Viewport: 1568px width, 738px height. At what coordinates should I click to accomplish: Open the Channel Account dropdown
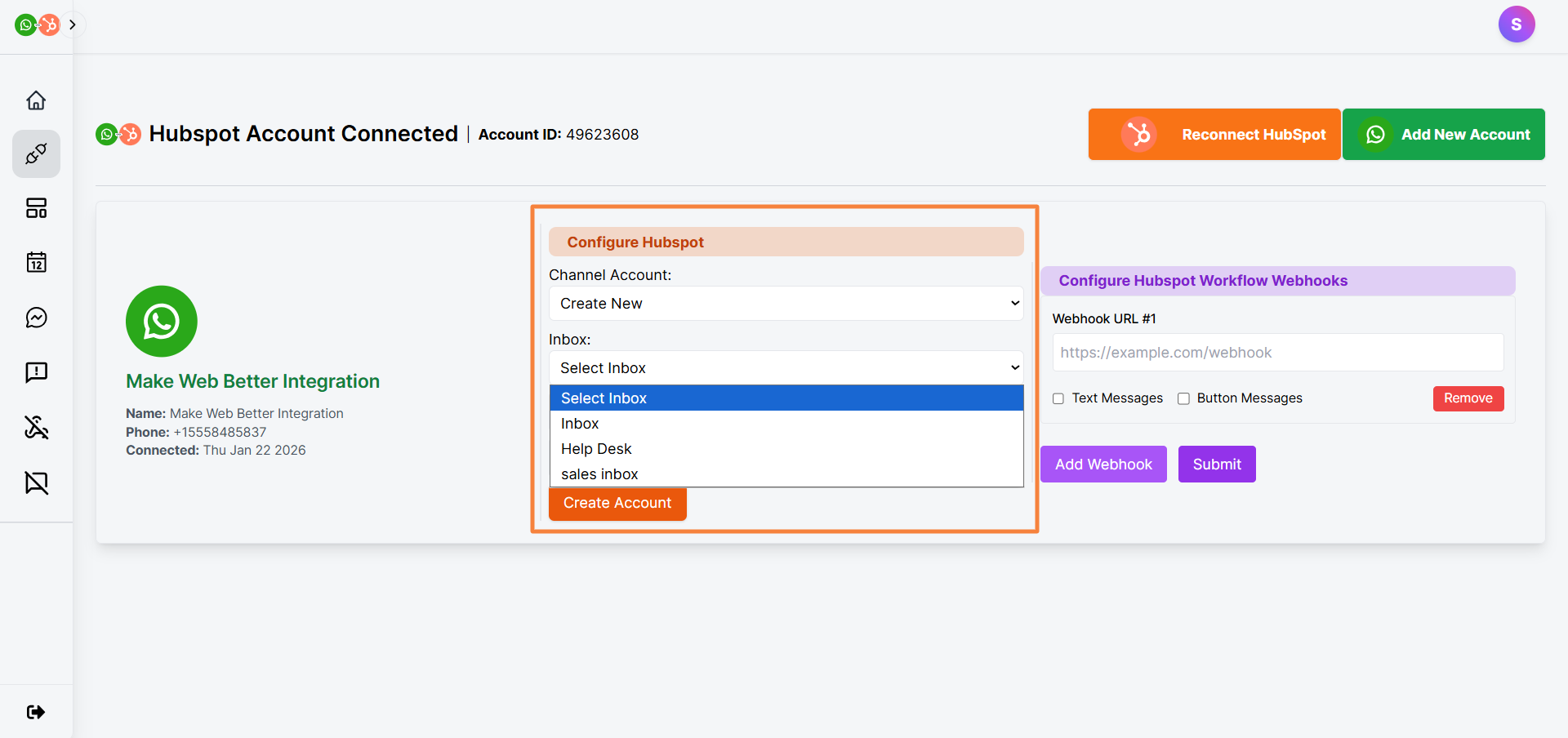tap(786, 303)
